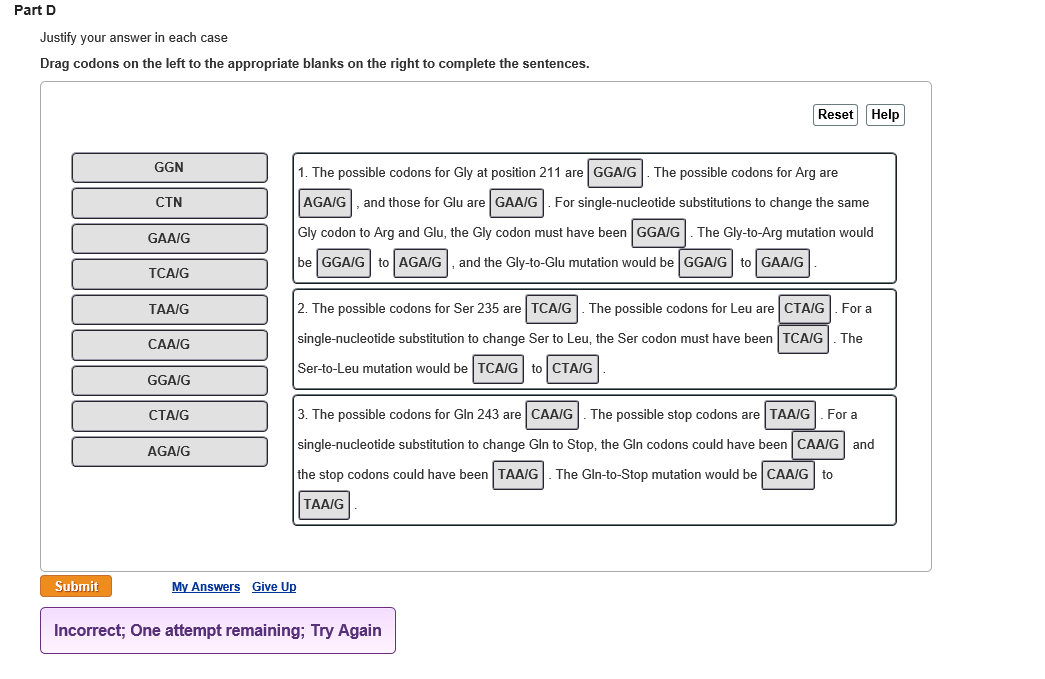Click the Give Up link

coord(274,587)
